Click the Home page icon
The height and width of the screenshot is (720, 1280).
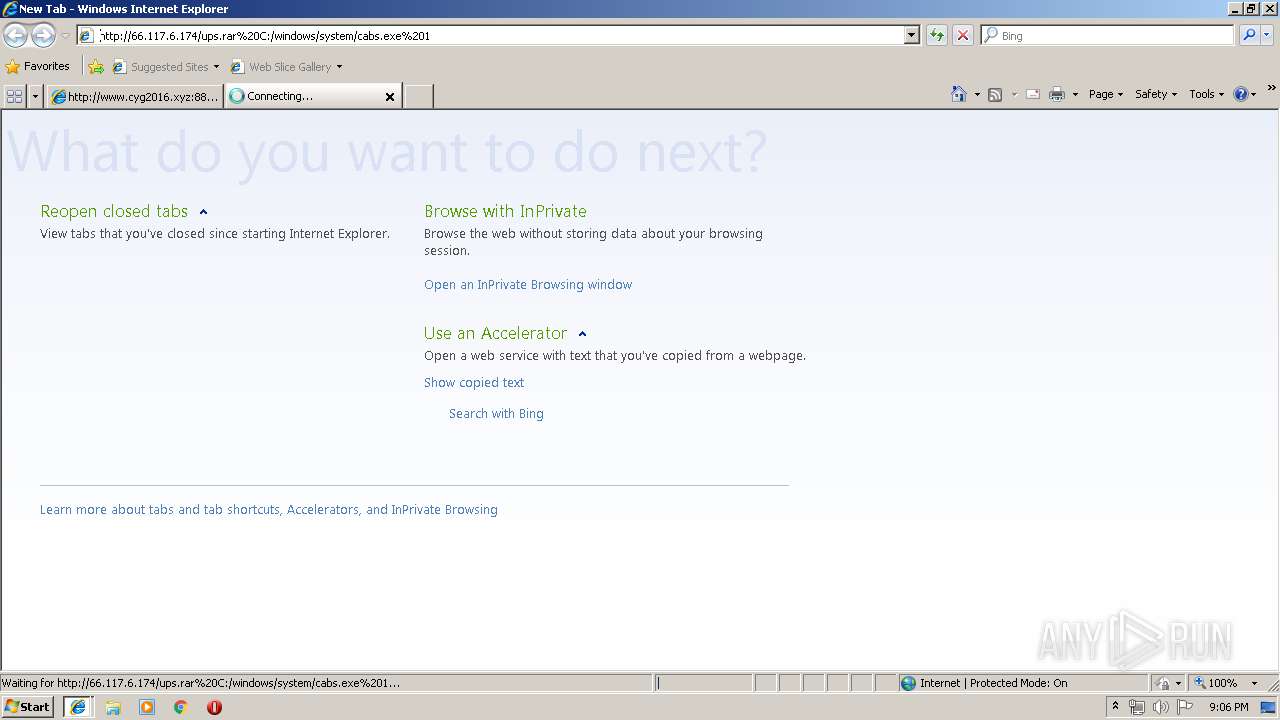coord(959,94)
